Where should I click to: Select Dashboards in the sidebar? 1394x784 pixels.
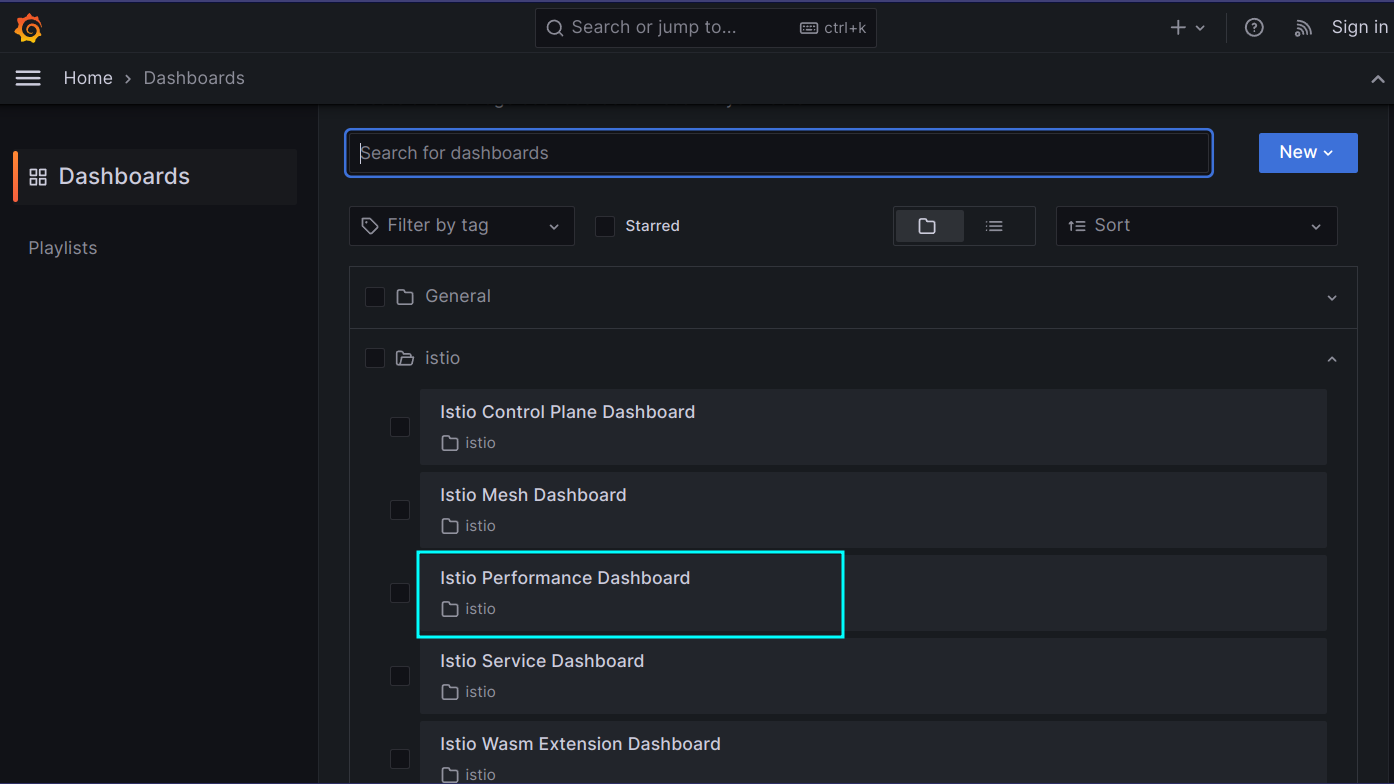click(155, 177)
